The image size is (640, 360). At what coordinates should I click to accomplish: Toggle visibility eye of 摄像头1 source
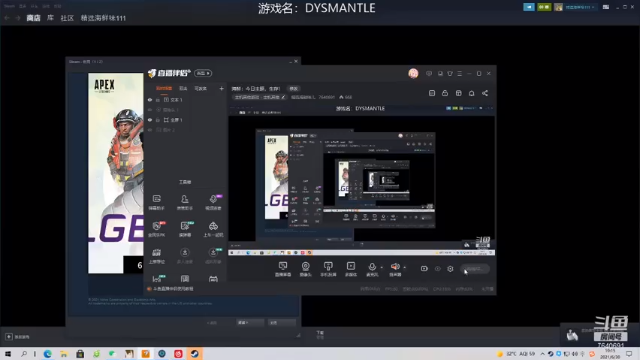pyautogui.click(x=150, y=110)
